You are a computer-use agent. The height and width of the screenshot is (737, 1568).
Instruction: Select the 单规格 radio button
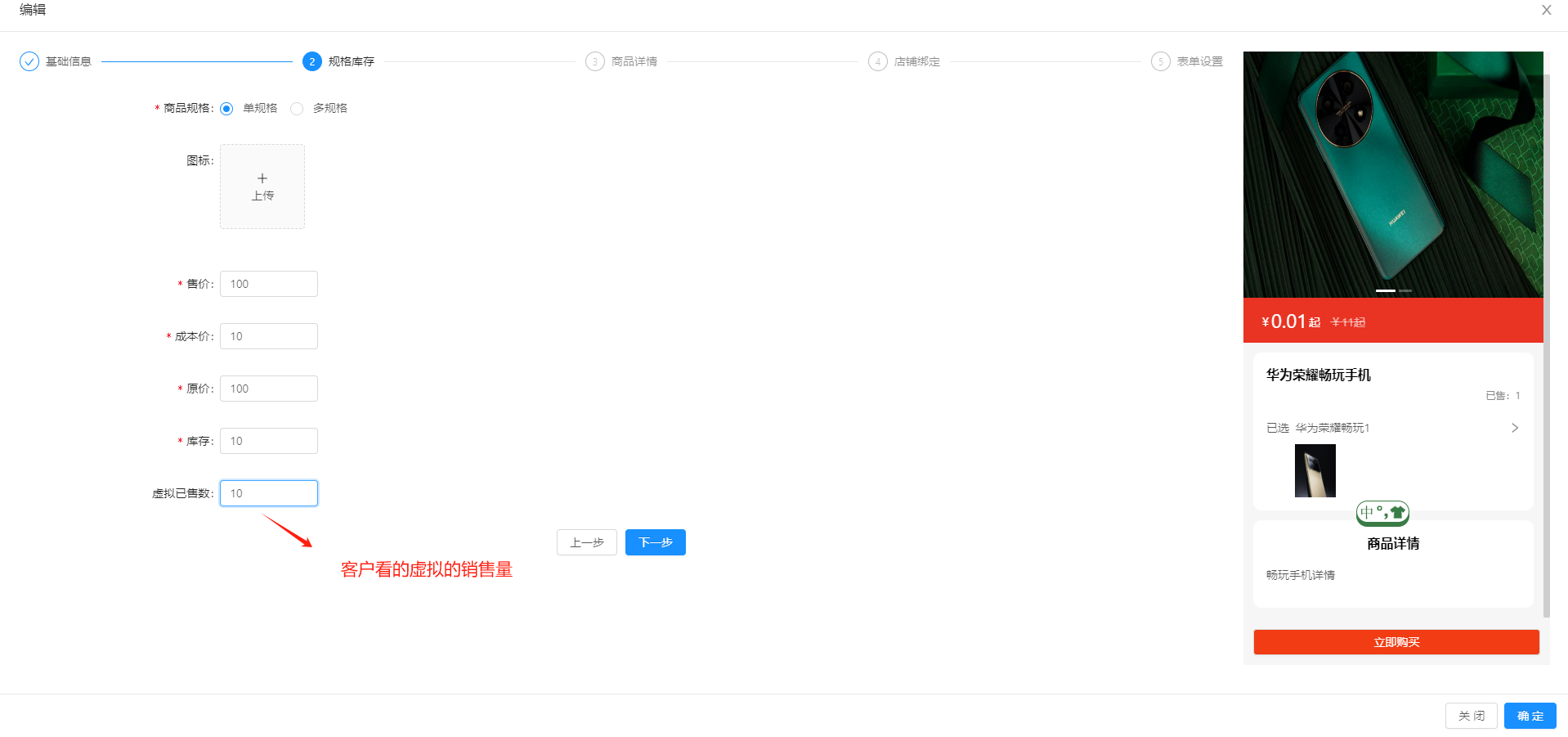[x=226, y=109]
